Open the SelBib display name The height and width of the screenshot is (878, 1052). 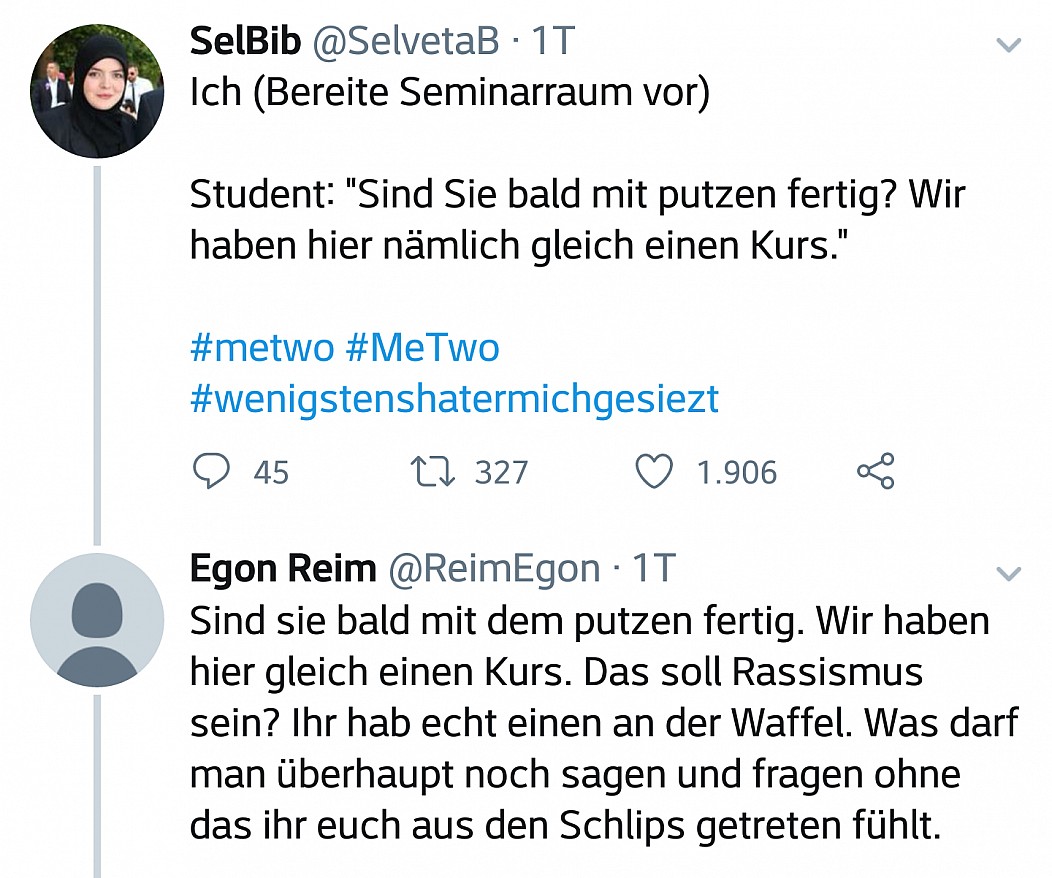(x=246, y=40)
